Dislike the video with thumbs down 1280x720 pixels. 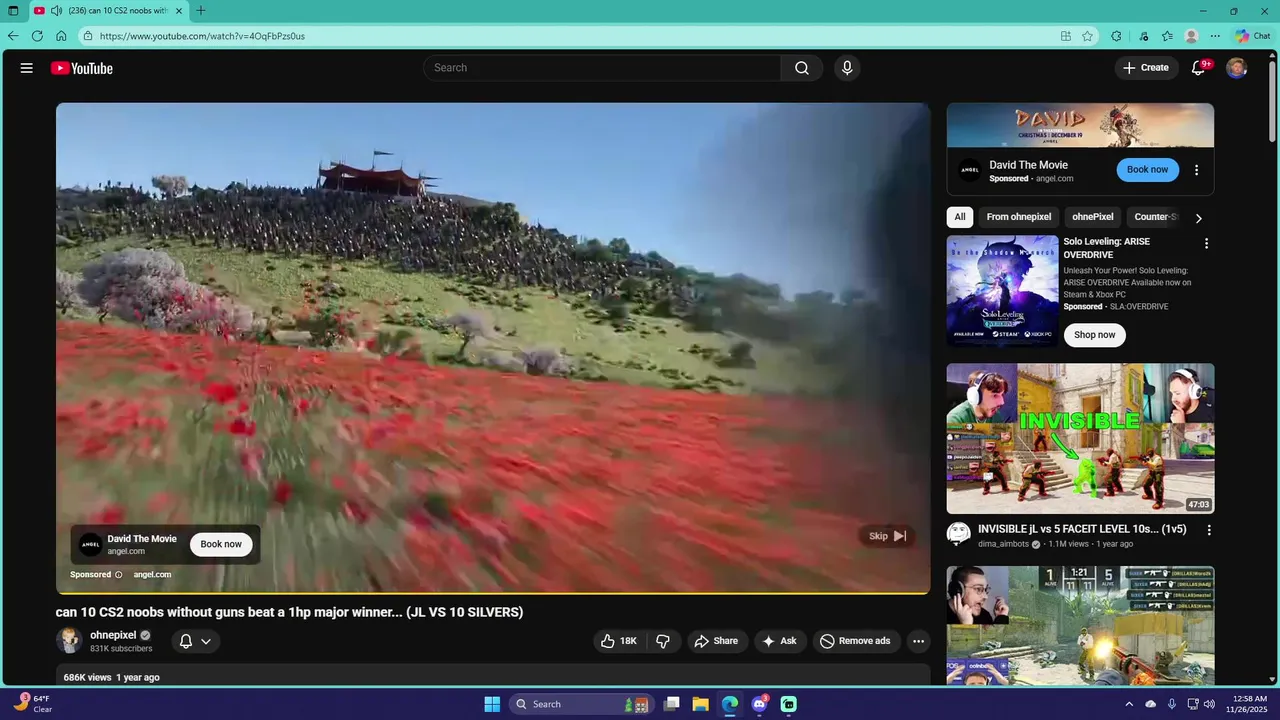[663, 641]
